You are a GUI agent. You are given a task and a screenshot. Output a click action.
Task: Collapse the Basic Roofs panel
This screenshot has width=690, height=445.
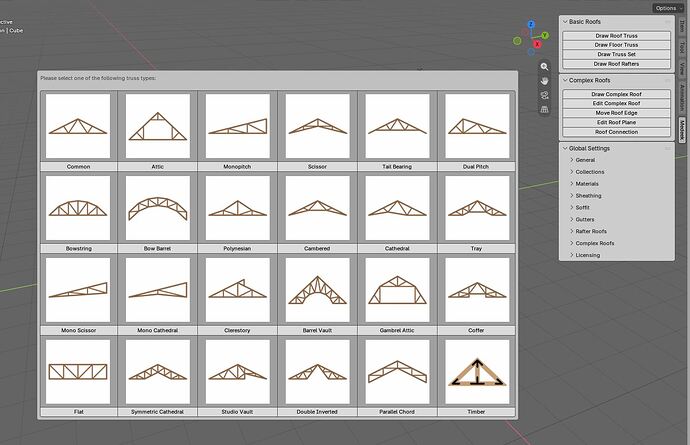click(565, 22)
